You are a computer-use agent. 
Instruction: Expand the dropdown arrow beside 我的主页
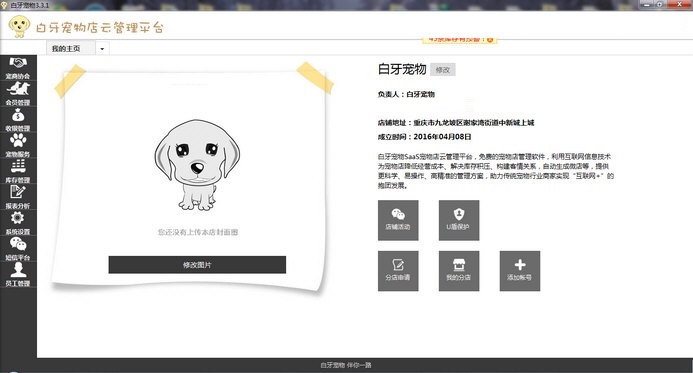[x=102, y=49]
